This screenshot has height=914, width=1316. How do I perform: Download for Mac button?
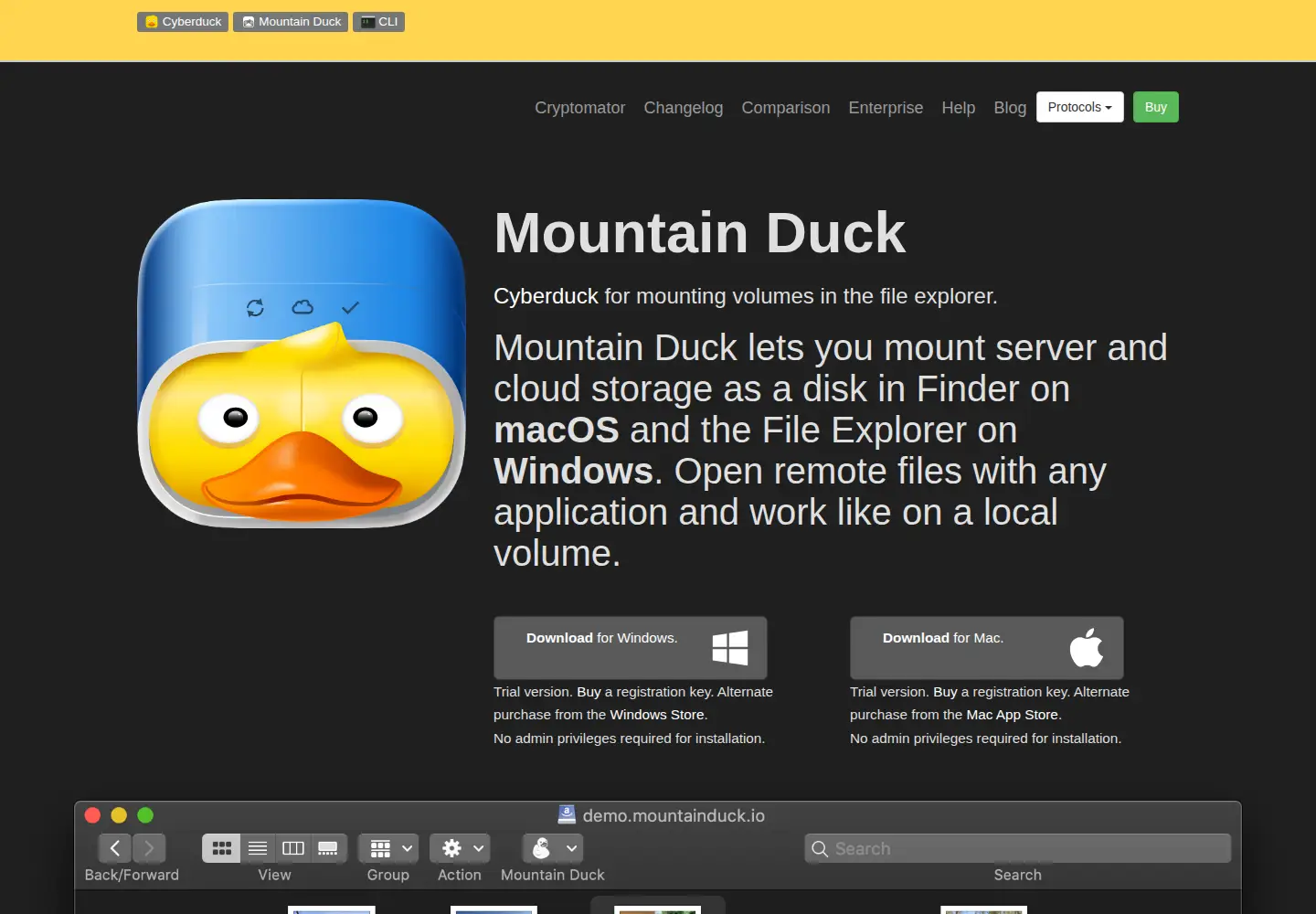(987, 648)
